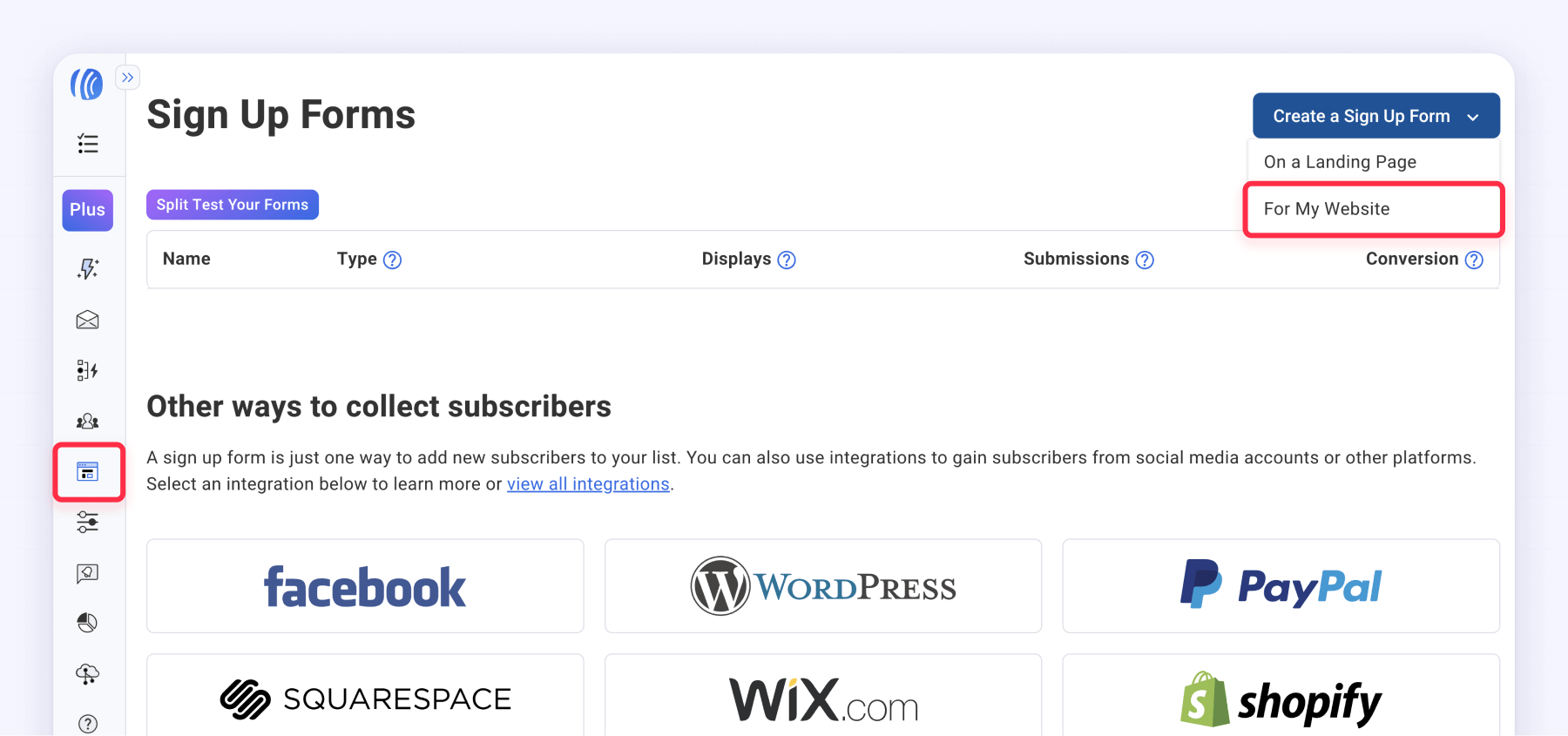This screenshot has height=736, width=1568.
Task: Follow the view all integrations link
Action: click(x=588, y=484)
